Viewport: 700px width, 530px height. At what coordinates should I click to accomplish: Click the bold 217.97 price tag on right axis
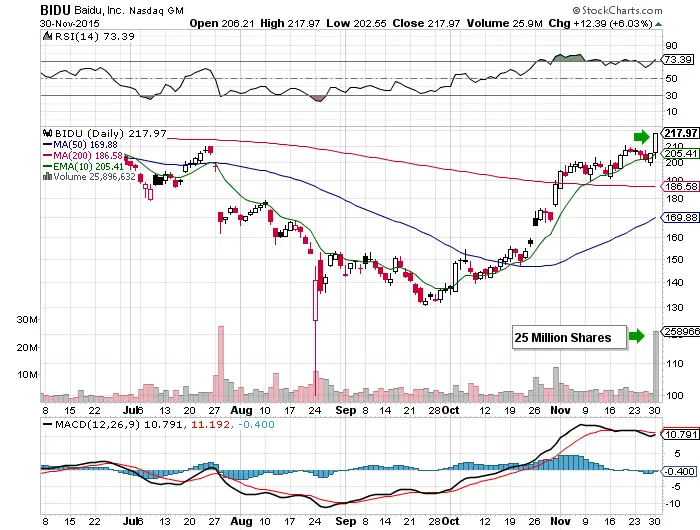pos(680,133)
